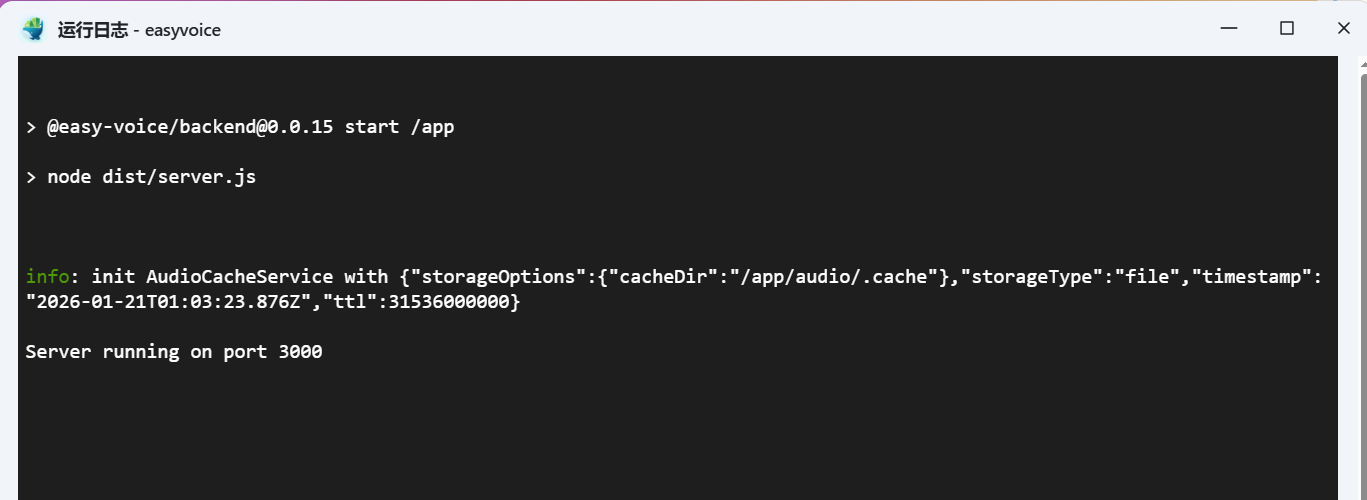
Task: Maximize the easyvoice log window
Action: pyautogui.click(x=1287, y=29)
